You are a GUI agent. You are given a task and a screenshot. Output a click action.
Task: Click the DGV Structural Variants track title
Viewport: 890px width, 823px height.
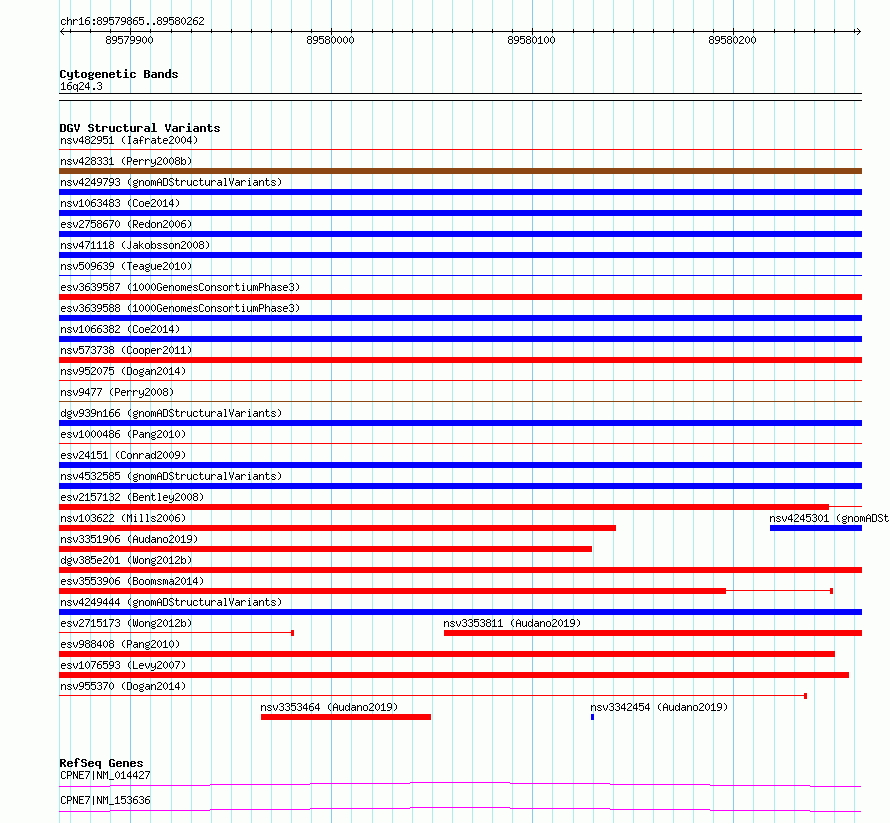[x=140, y=128]
